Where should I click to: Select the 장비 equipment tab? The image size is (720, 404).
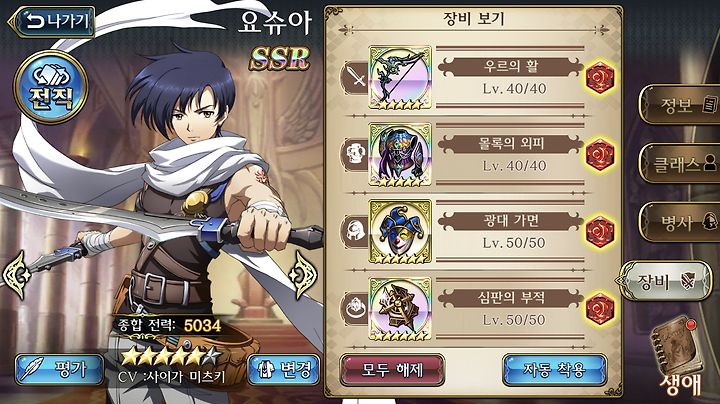665,281
